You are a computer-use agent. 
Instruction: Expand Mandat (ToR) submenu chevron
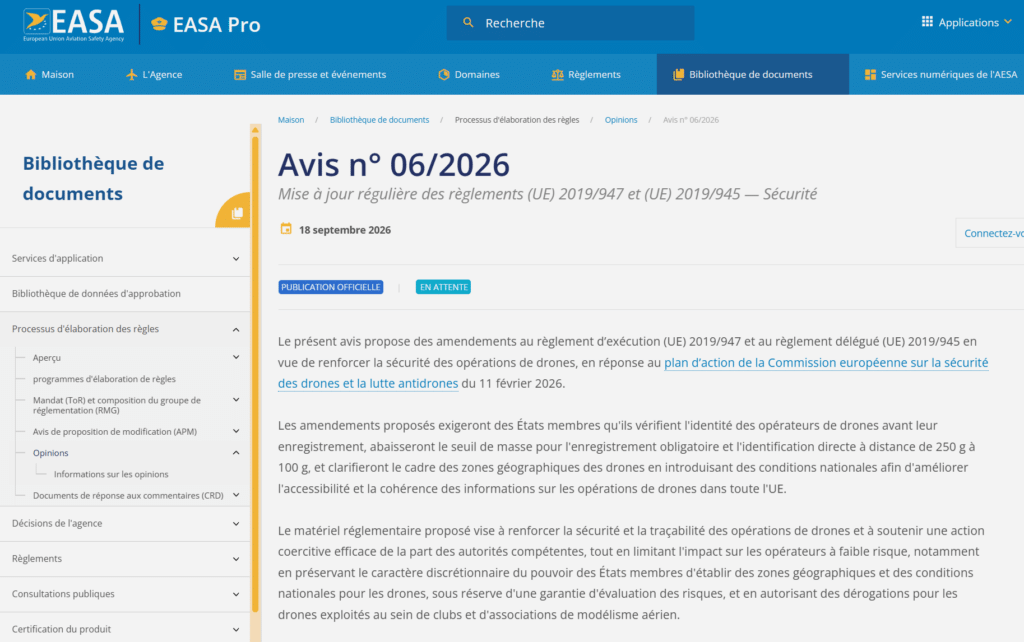236,400
